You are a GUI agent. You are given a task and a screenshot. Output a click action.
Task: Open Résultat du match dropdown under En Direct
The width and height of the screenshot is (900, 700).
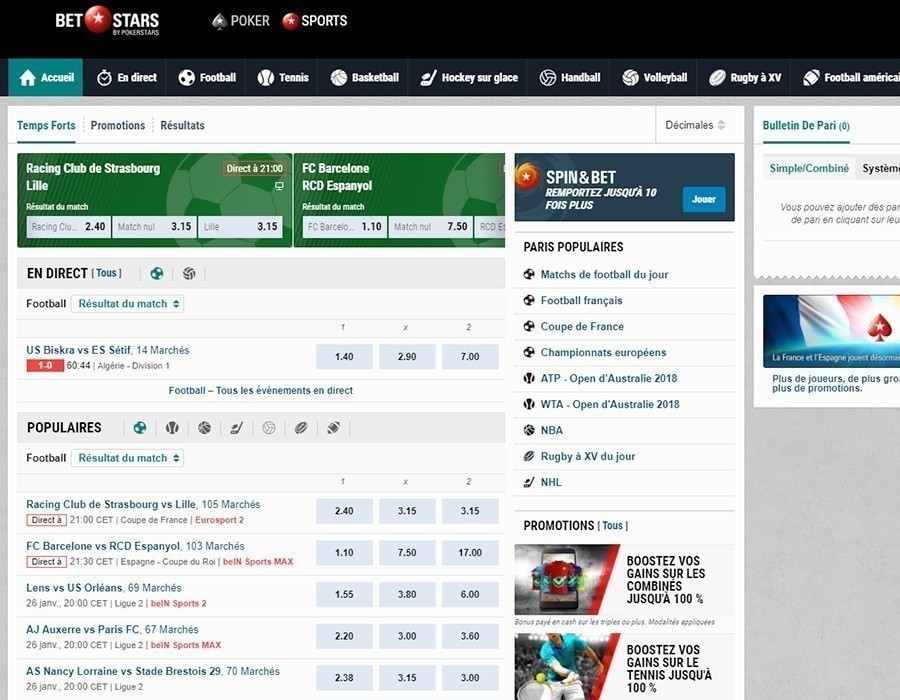pyautogui.click(x=127, y=304)
